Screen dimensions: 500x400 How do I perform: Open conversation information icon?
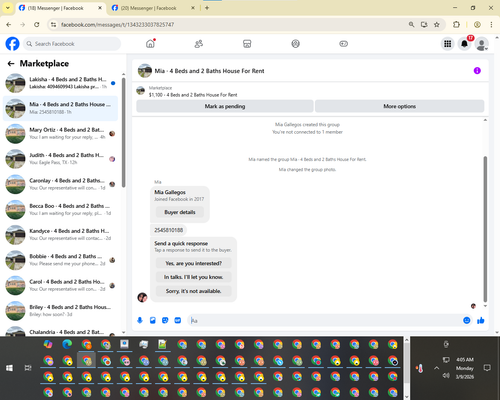[x=477, y=71]
